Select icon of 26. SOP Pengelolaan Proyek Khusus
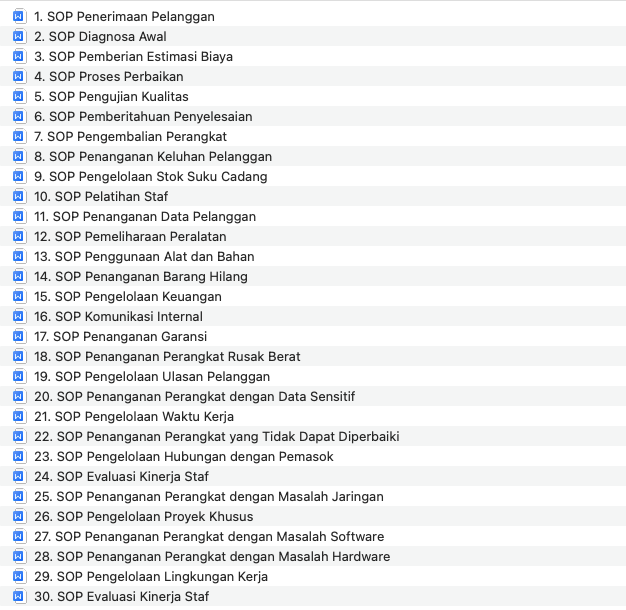626x610 pixels. (x=18, y=516)
